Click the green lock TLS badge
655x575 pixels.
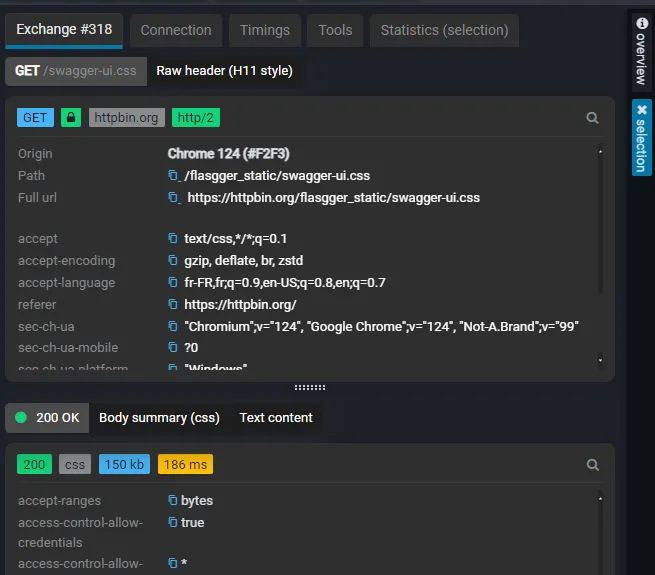[x=71, y=117]
